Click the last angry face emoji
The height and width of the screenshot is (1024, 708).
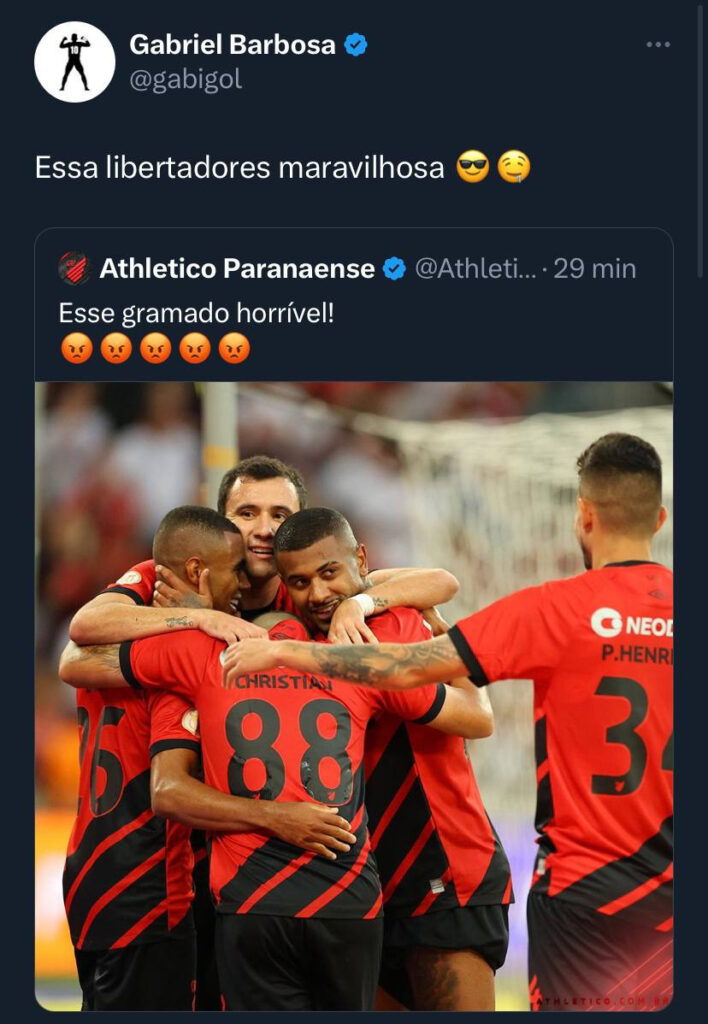point(234,348)
